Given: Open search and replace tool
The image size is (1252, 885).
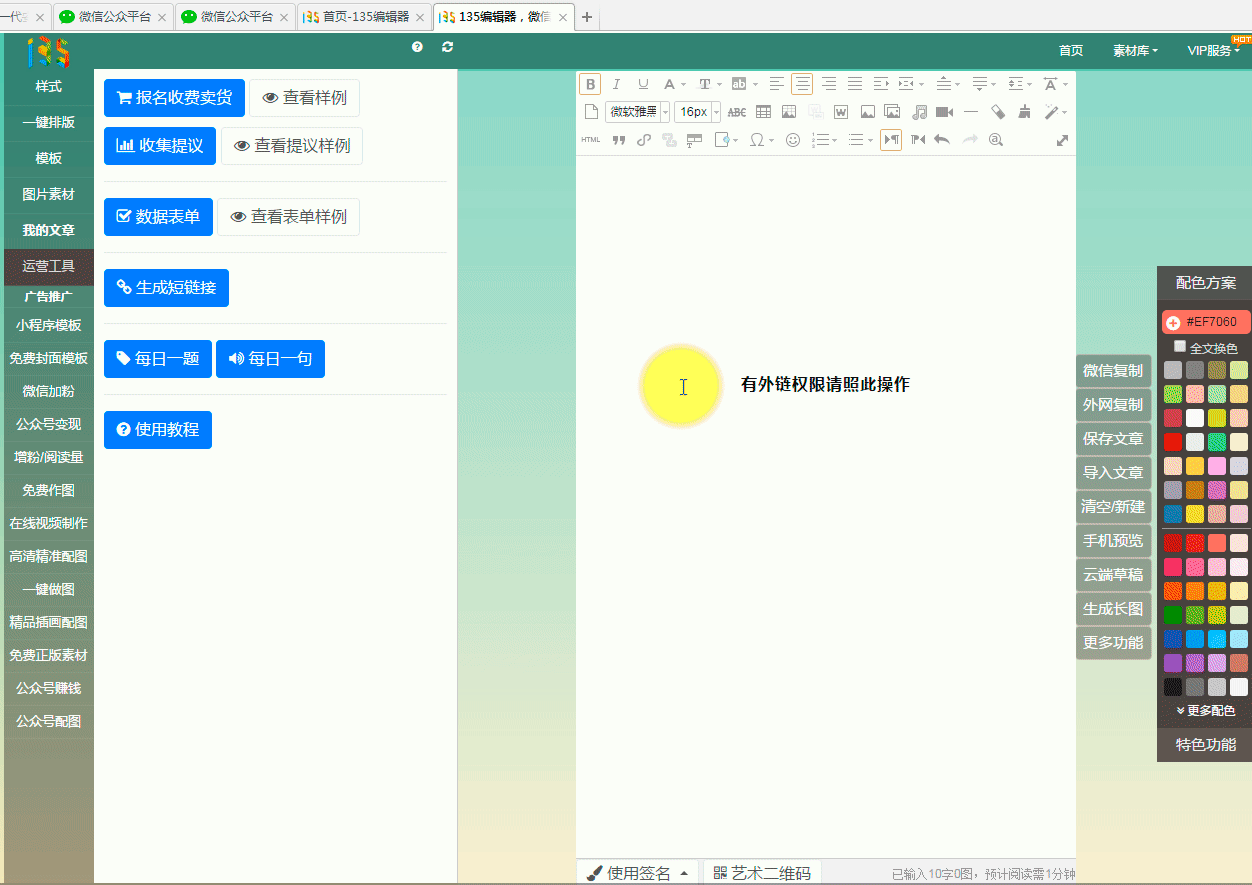Looking at the screenshot, I should 995,140.
